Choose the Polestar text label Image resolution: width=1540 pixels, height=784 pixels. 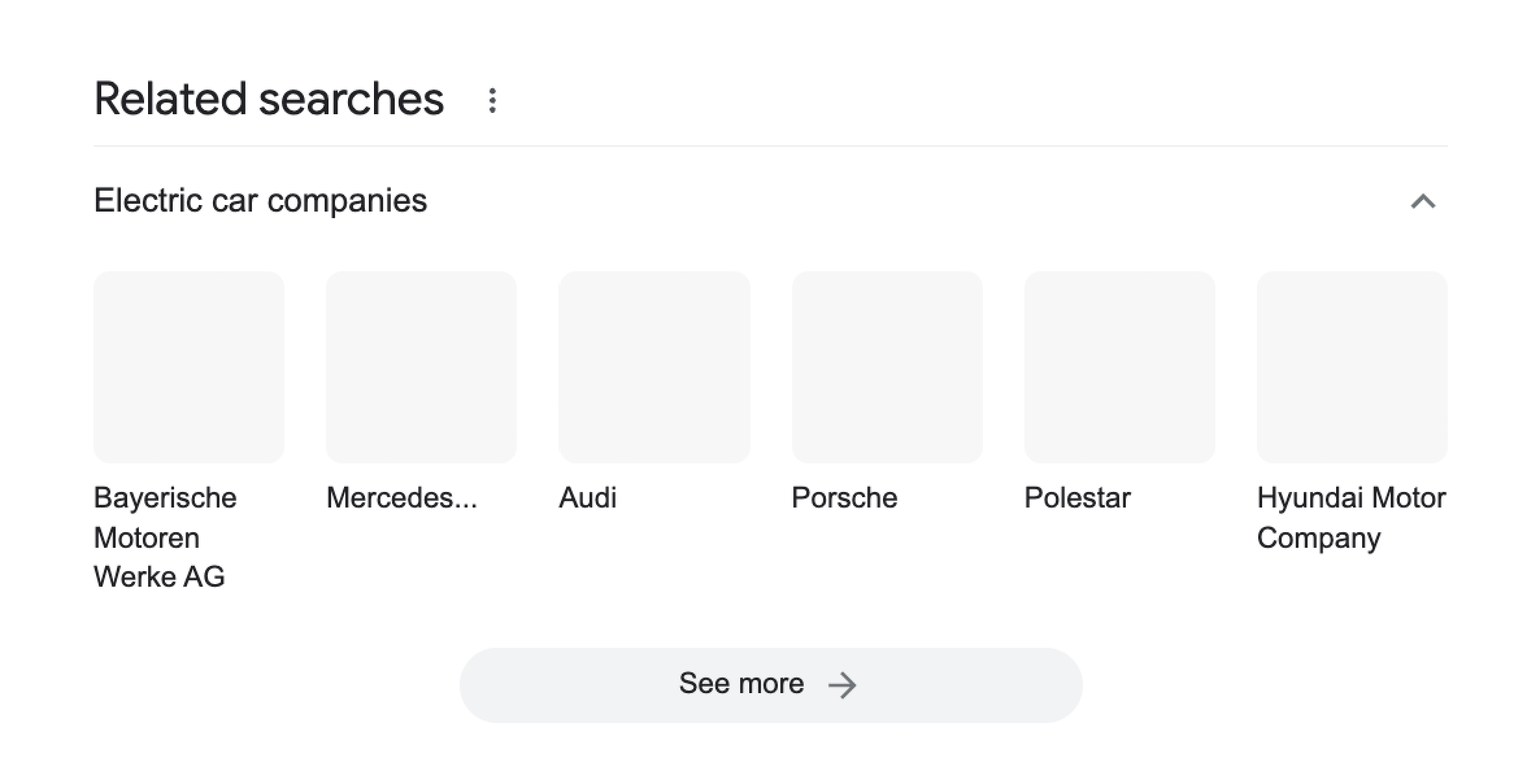point(1077,498)
